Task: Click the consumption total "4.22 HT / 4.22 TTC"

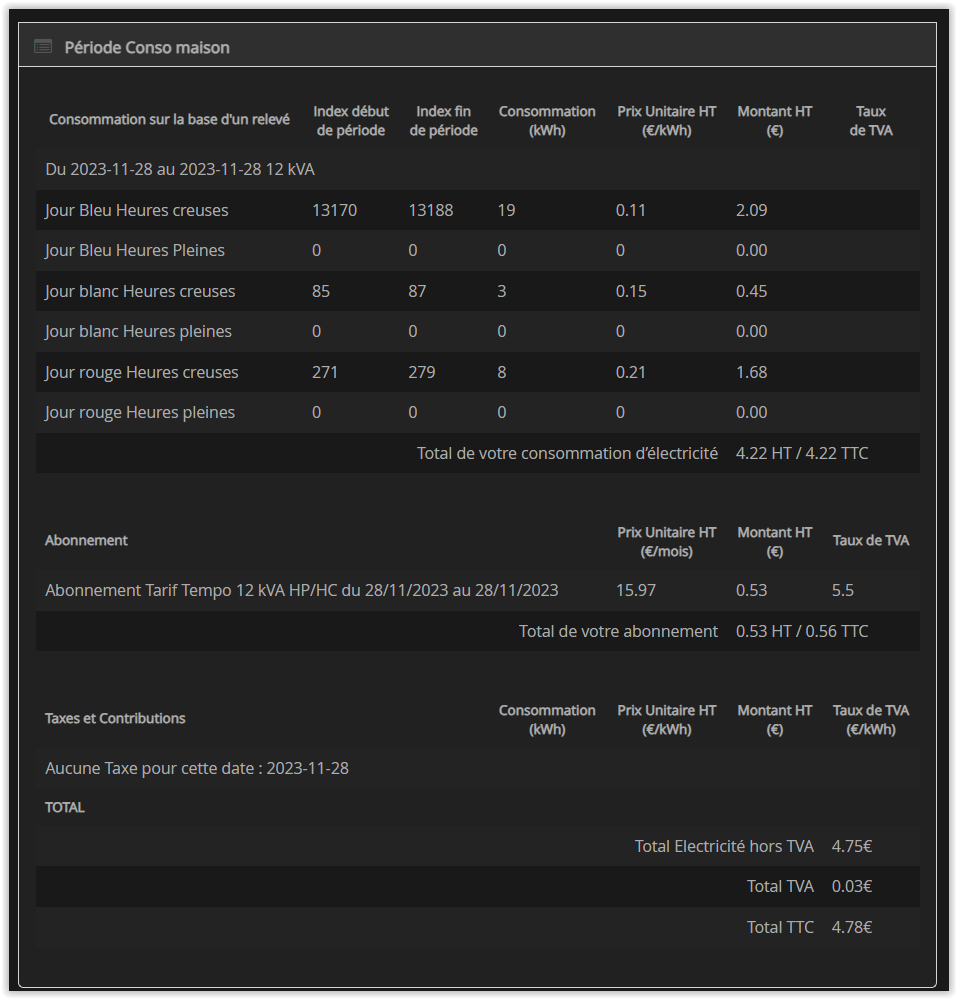Action: point(801,453)
